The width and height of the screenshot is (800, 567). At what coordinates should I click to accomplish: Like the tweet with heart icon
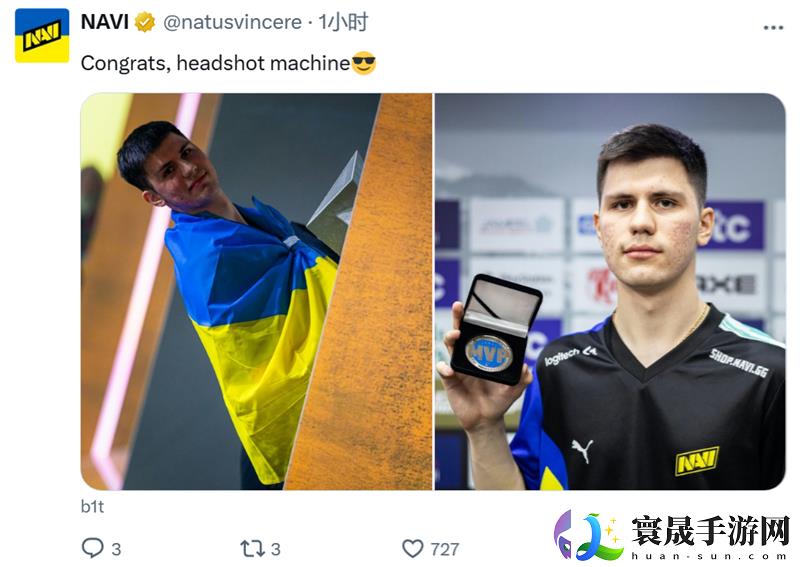tap(413, 549)
